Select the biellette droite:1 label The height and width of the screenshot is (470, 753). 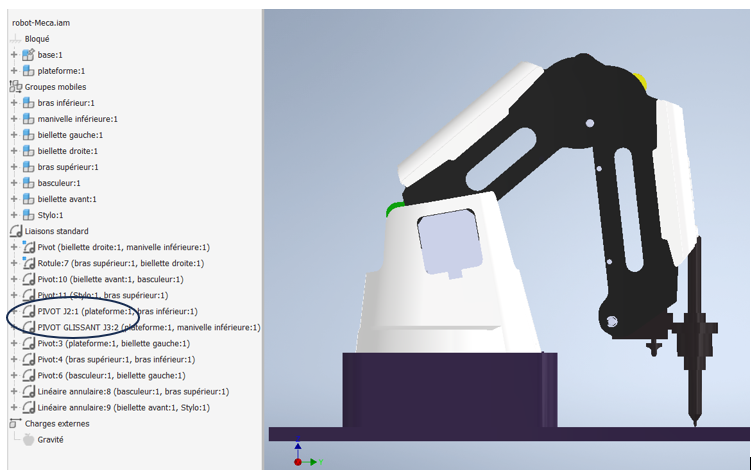click(67, 151)
